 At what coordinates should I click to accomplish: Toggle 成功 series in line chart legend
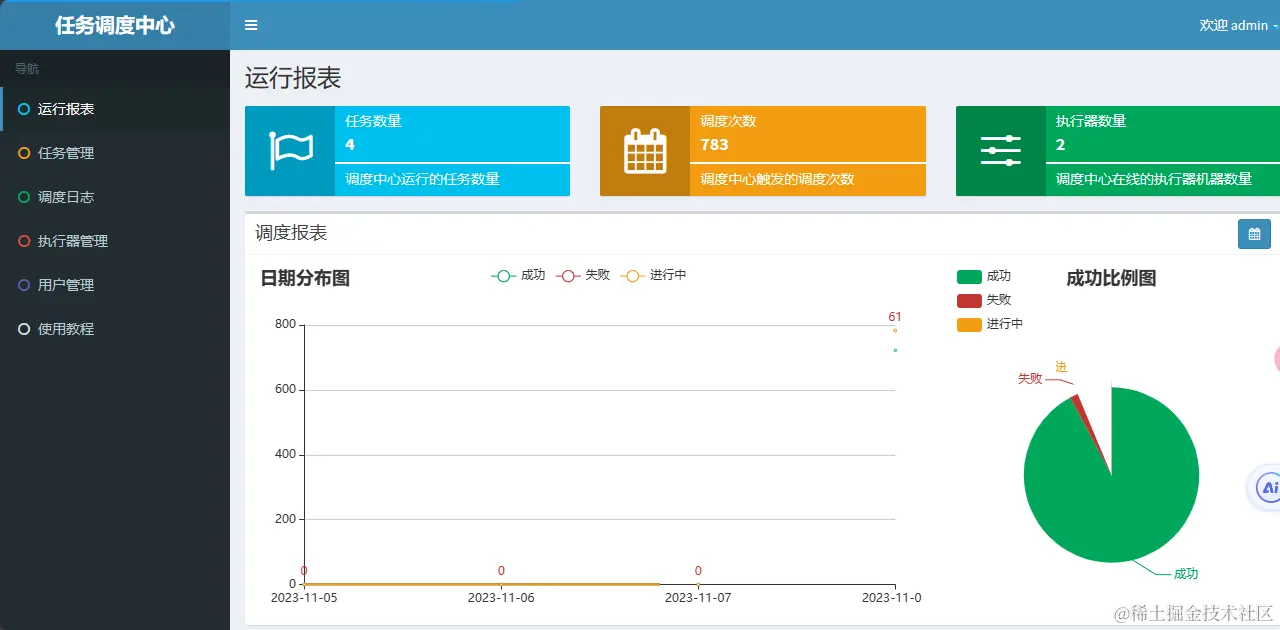click(x=518, y=275)
